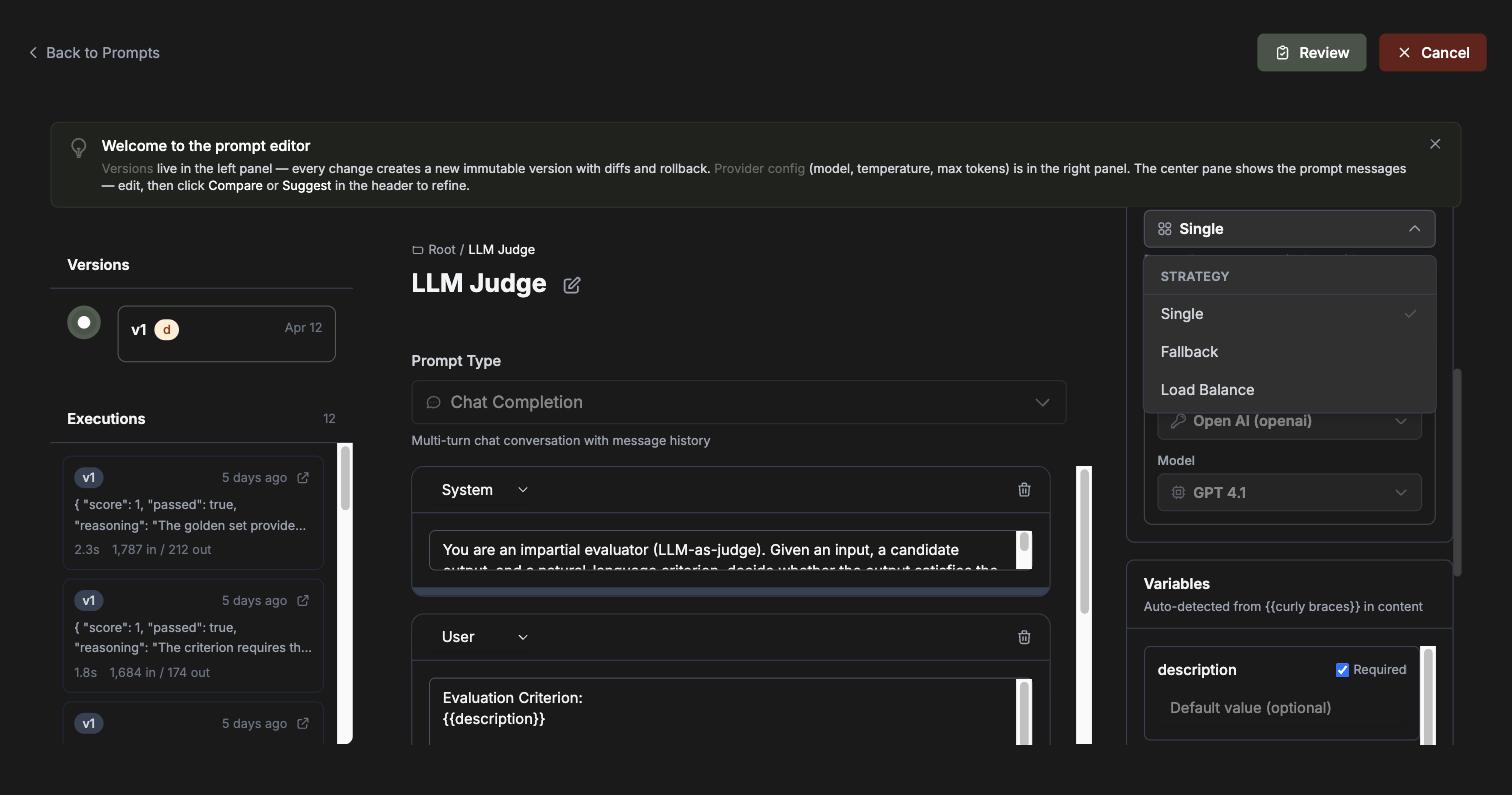1512x795 pixels.
Task: Click the Variables section heading
Action: pos(1177,584)
